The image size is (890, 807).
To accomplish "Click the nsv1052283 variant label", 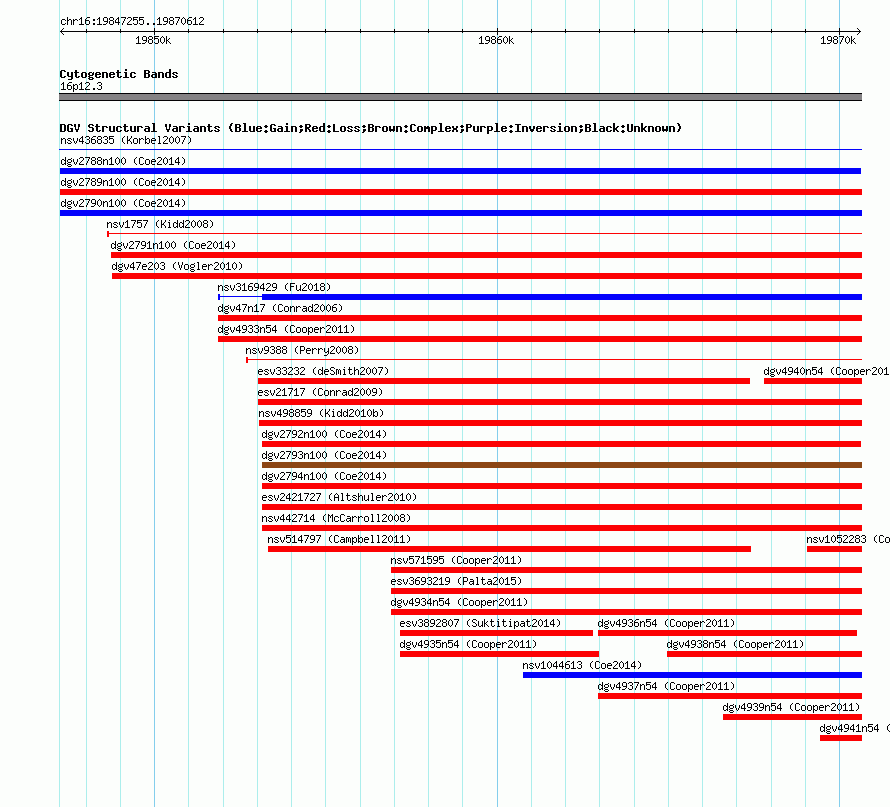I will pos(848,539).
